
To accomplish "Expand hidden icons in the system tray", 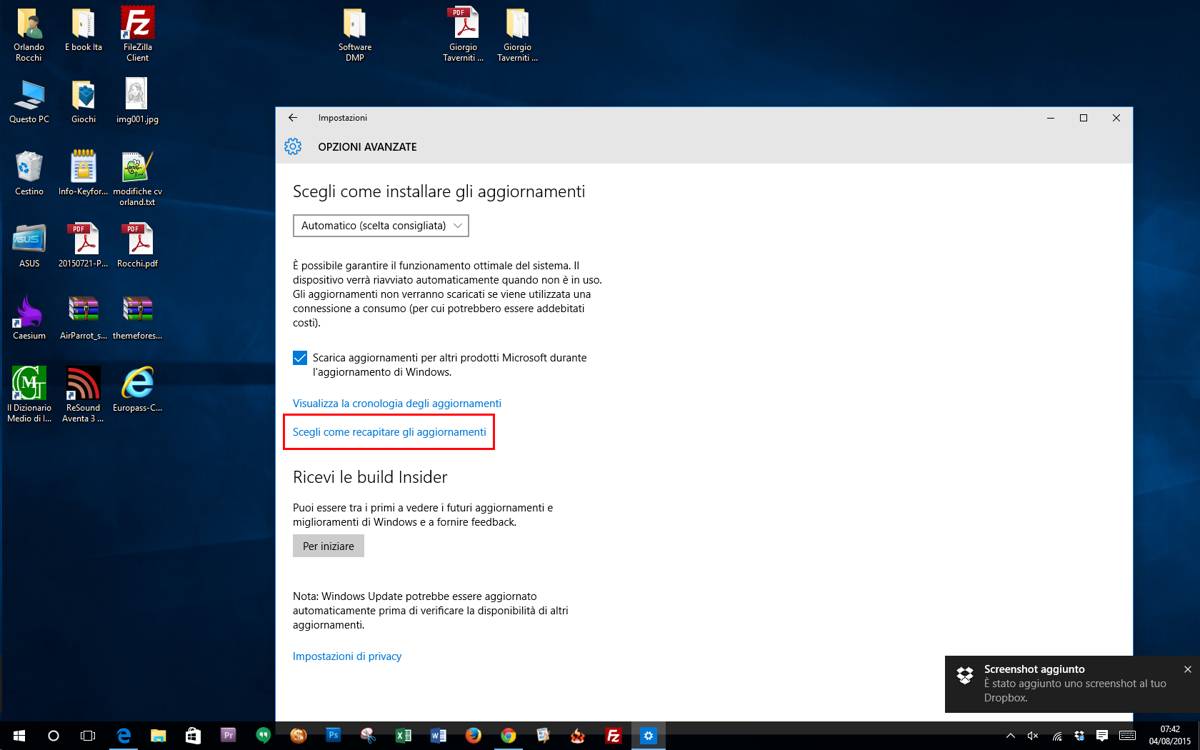I will point(1010,737).
